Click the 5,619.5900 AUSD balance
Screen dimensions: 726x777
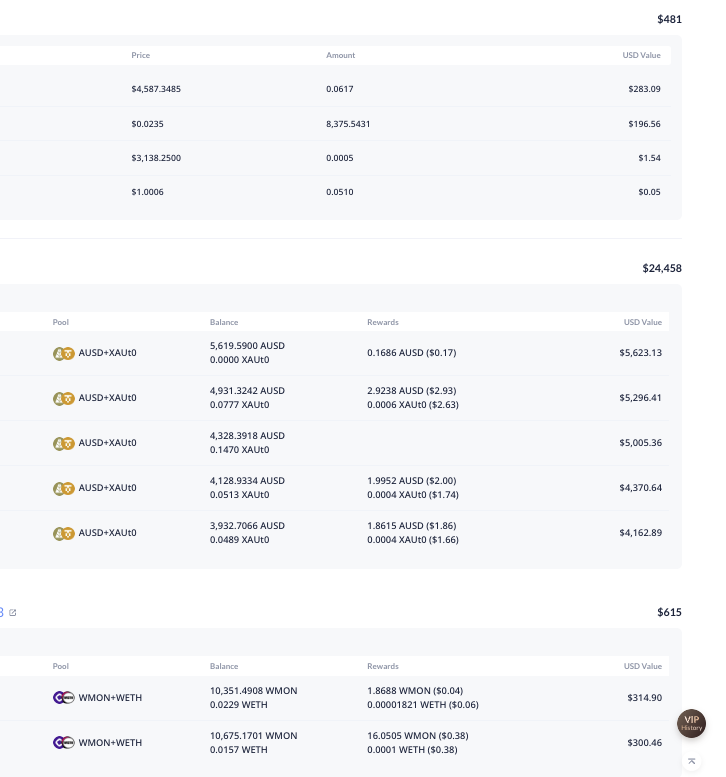pyautogui.click(x=247, y=346)
